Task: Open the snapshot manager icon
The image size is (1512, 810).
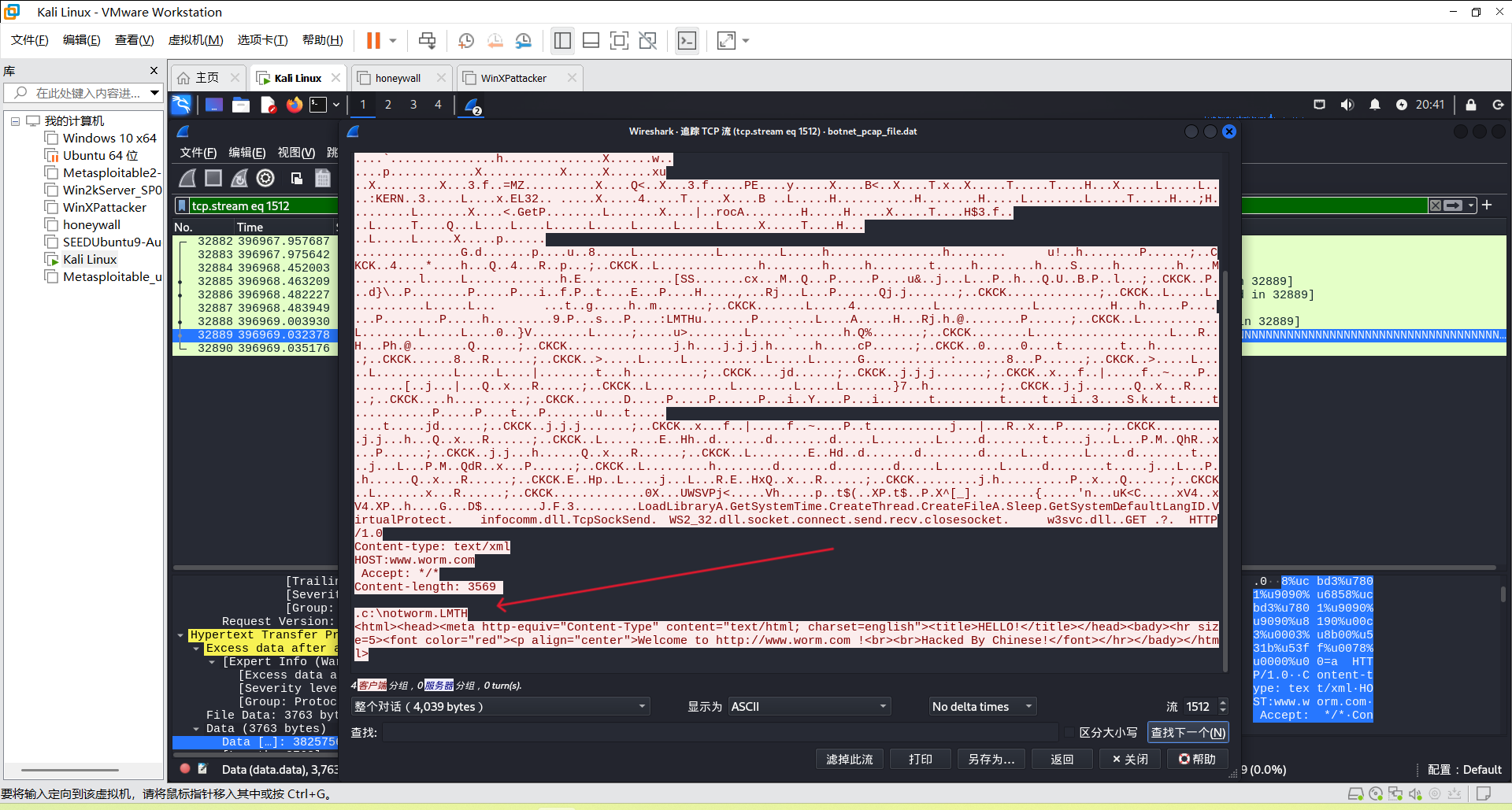Action: click(524, 40)
